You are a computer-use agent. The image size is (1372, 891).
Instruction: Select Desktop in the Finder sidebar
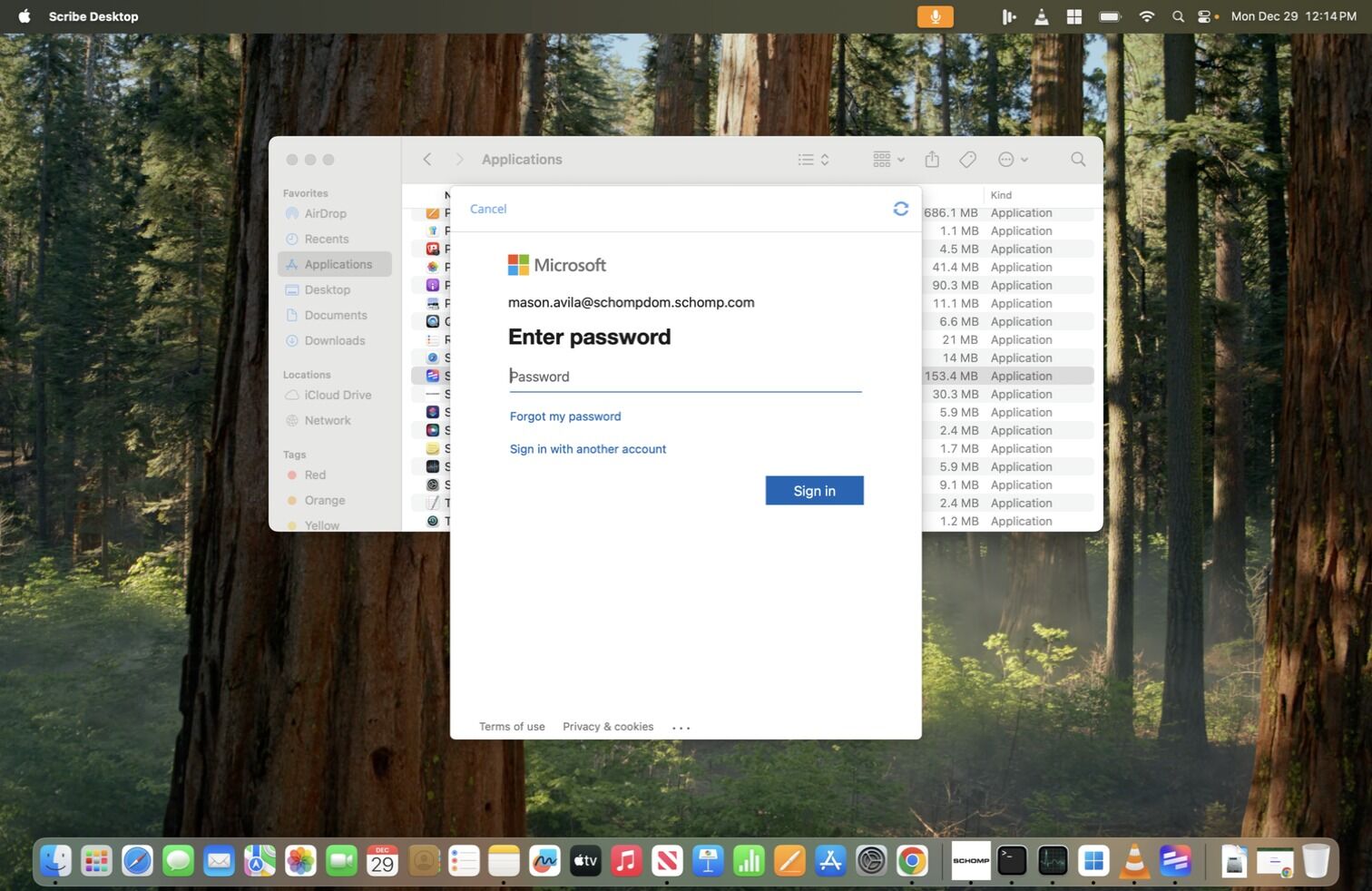(334, 289)
